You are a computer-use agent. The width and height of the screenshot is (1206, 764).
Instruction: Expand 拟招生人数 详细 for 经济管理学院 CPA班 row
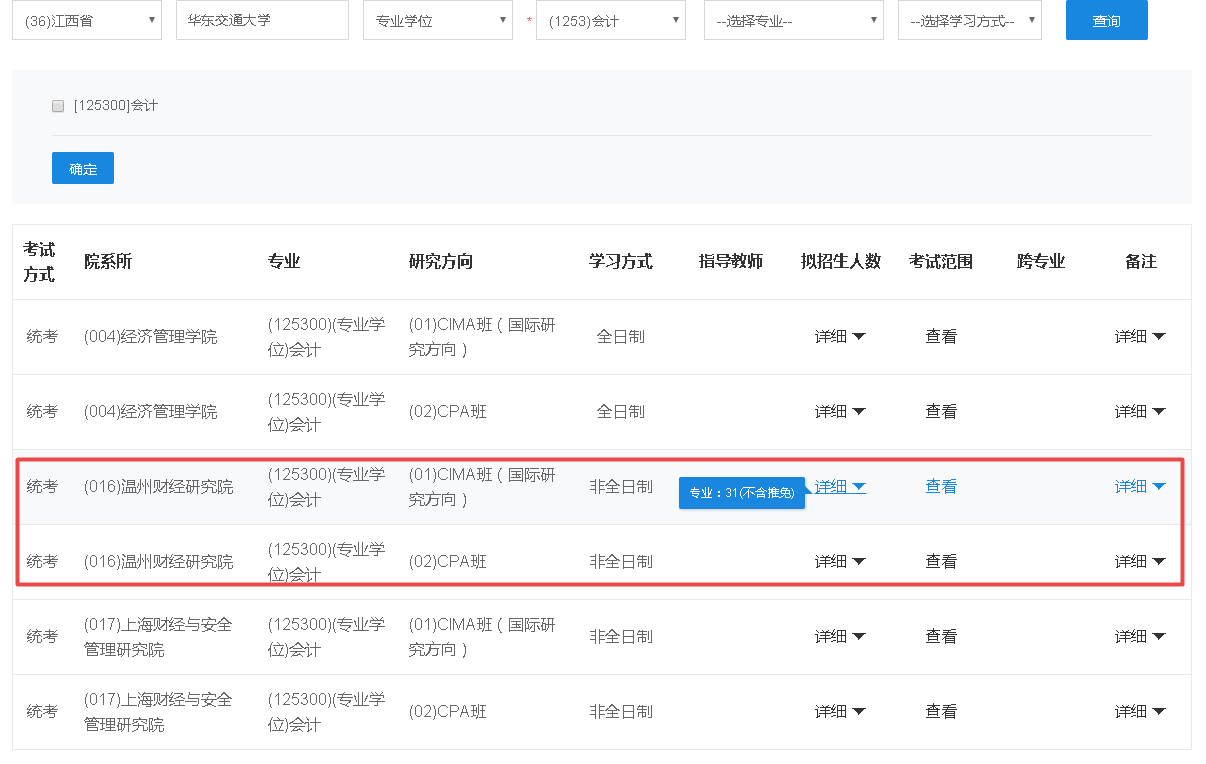coord(840,412)
